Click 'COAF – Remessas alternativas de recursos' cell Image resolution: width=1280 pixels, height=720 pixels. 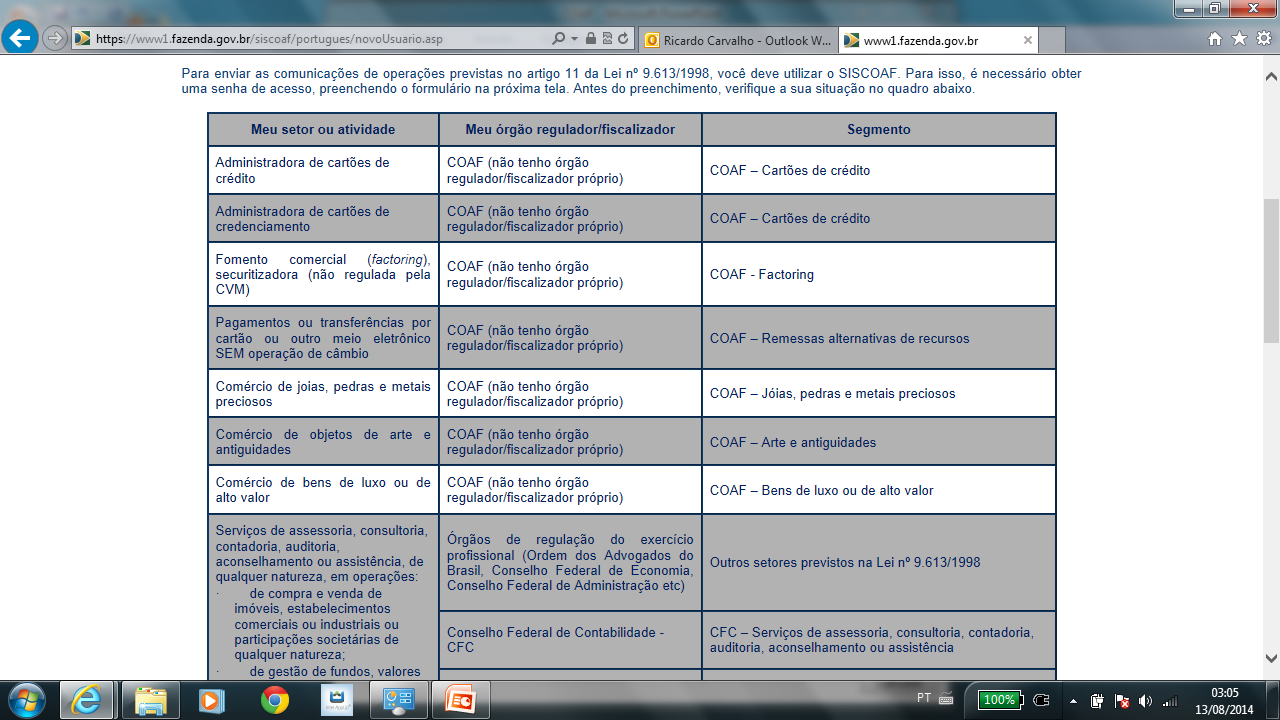coord(879,338)
